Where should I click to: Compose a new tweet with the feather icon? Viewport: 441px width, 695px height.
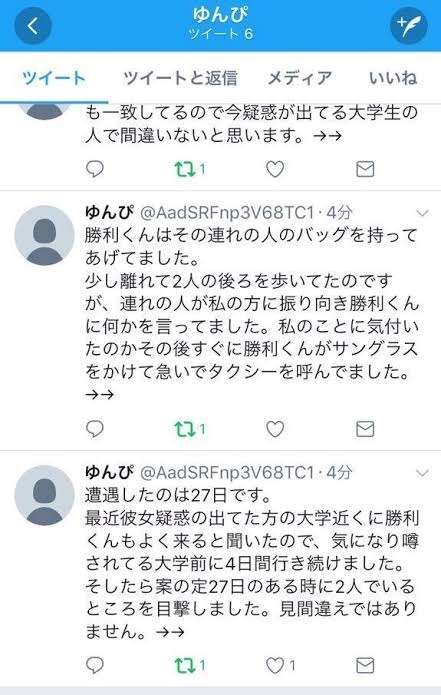pyautogui.click(x=408, y=25)
